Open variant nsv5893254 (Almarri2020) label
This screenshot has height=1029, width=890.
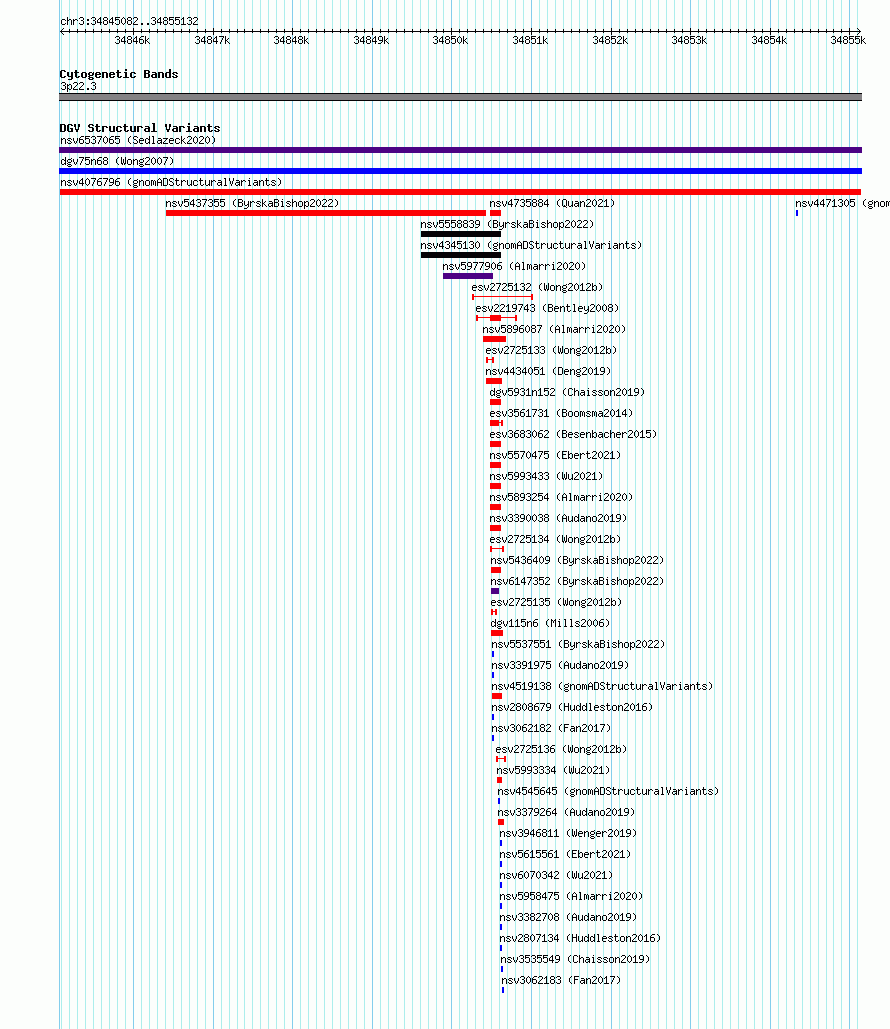(561, 497)
